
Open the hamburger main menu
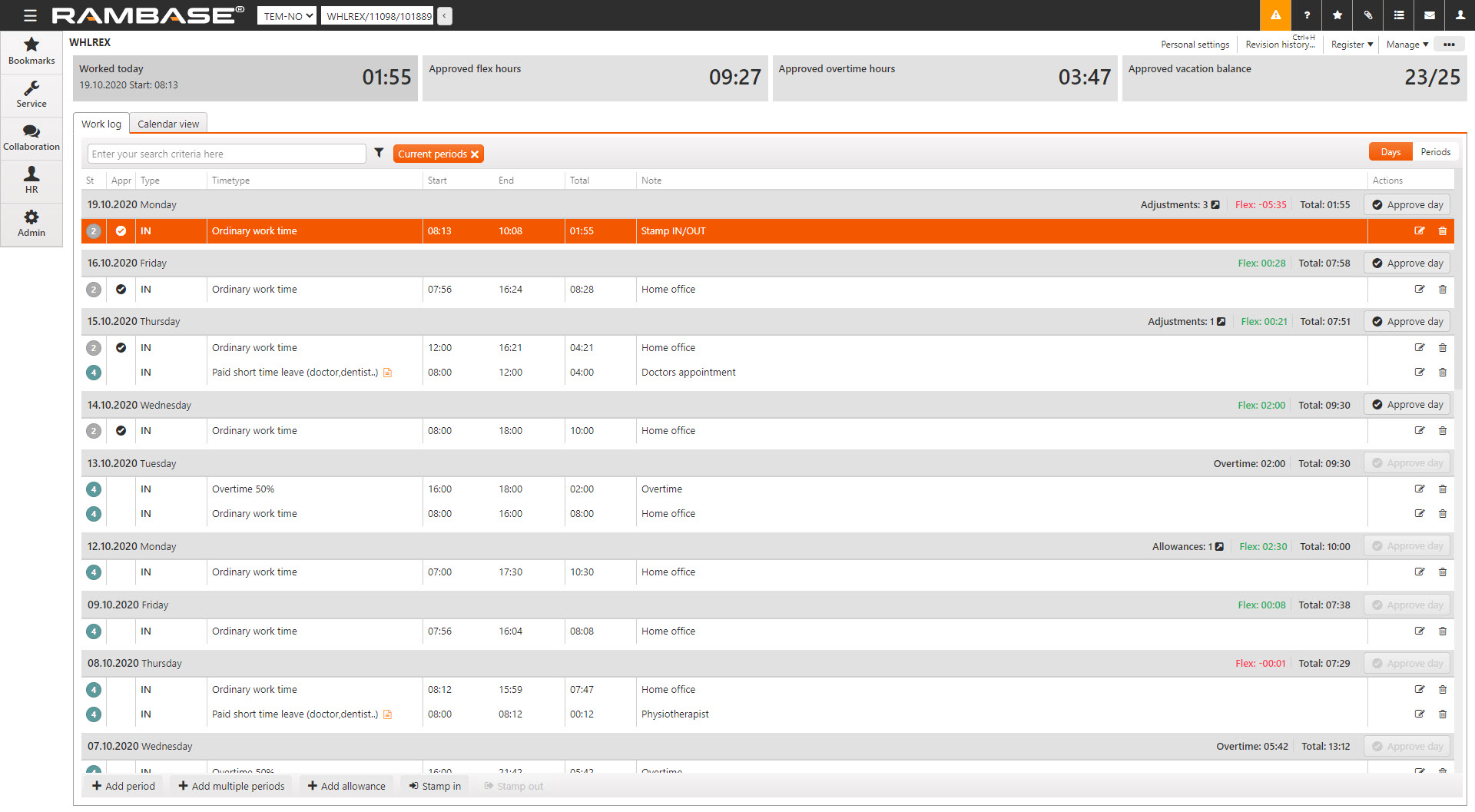click(30, 15)
